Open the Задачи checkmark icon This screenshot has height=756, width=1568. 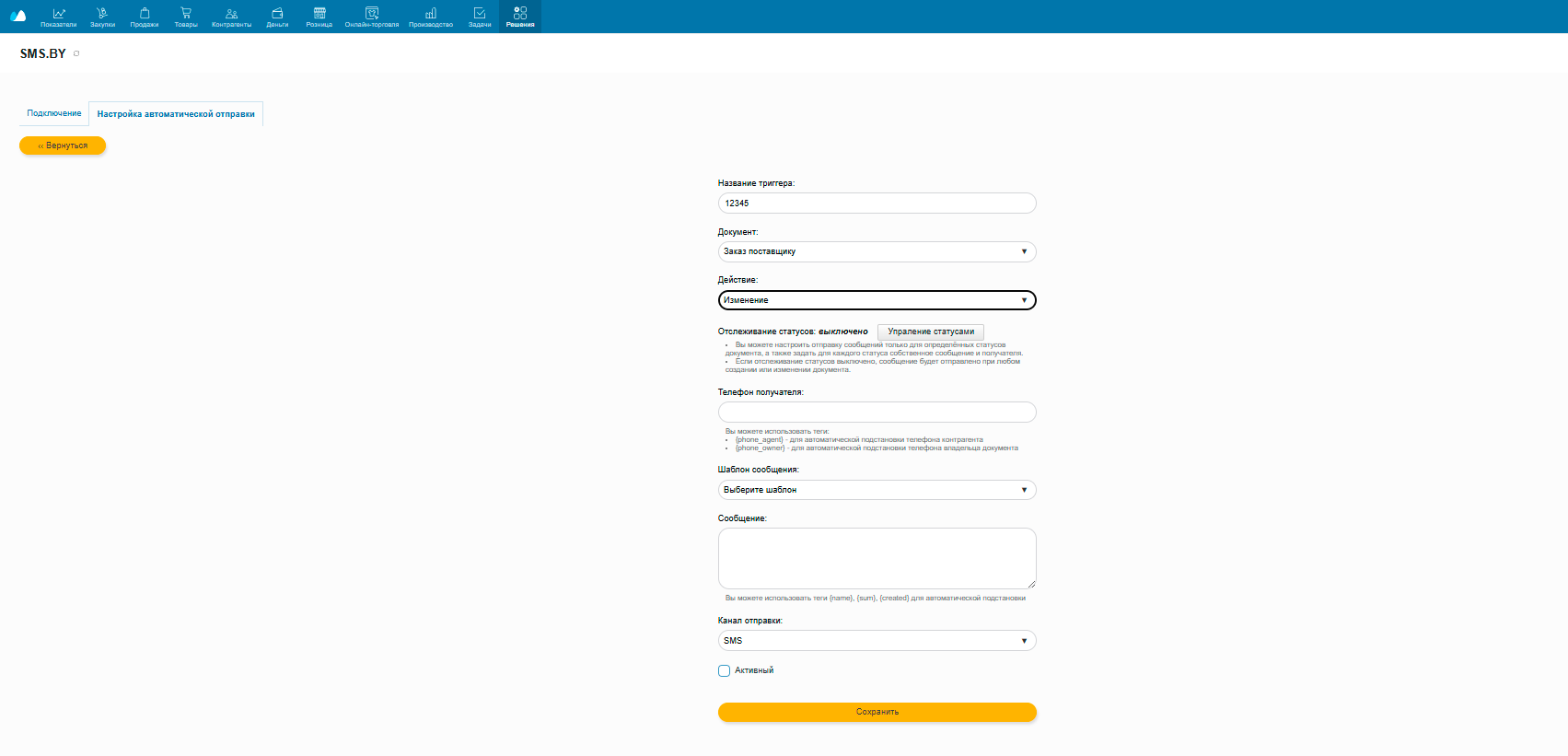tap(480, 13)
